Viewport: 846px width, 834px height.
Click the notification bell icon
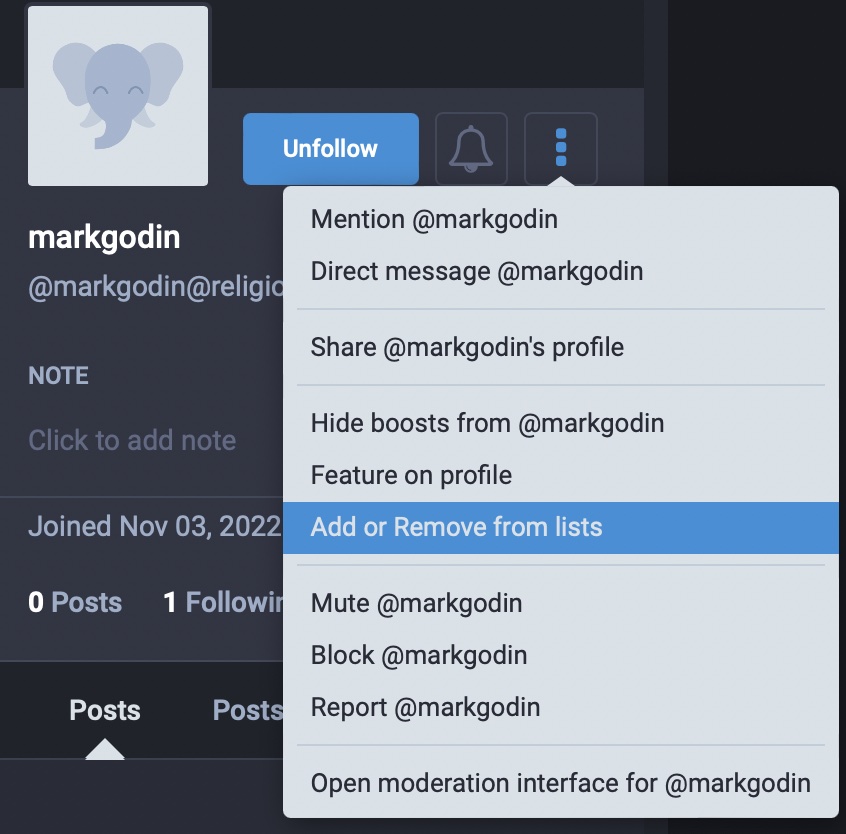[x=471, y=149]
